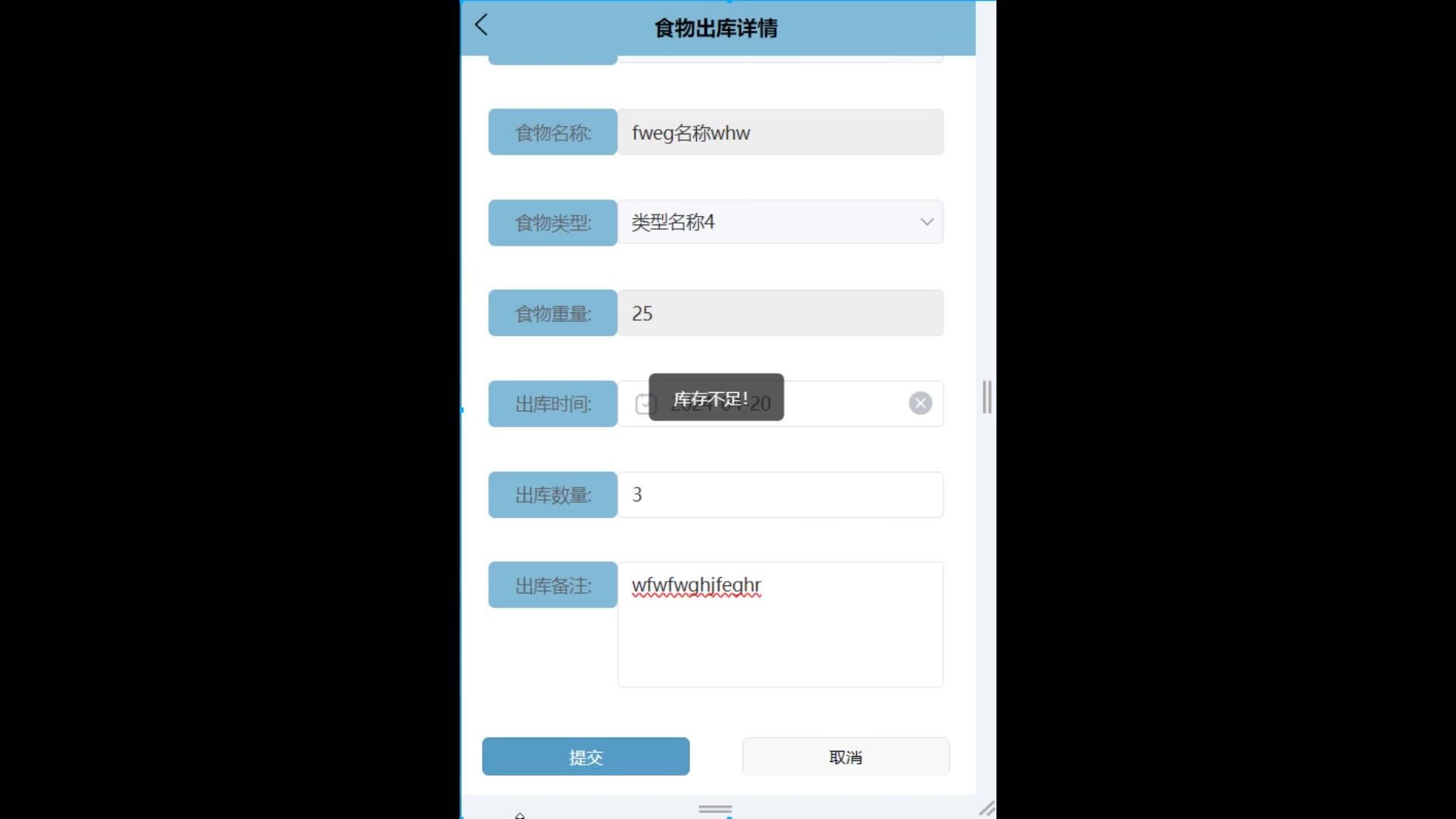
Task: Select the 食物重量 field showing 25
Action: click(780, 313)
